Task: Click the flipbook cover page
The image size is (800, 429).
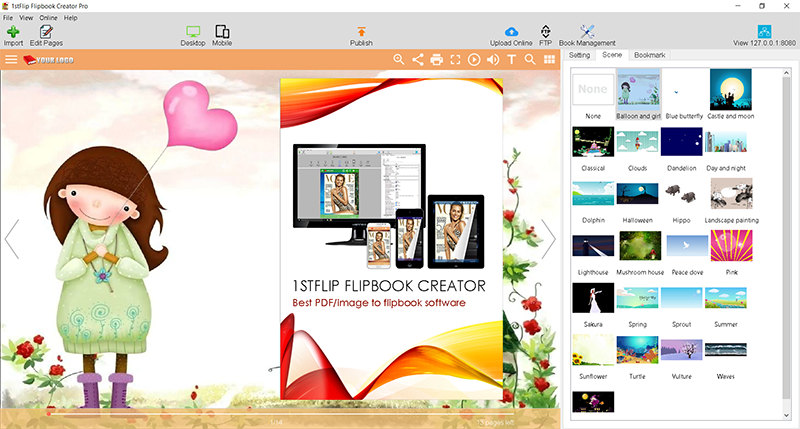Action: tap(391, 239)
